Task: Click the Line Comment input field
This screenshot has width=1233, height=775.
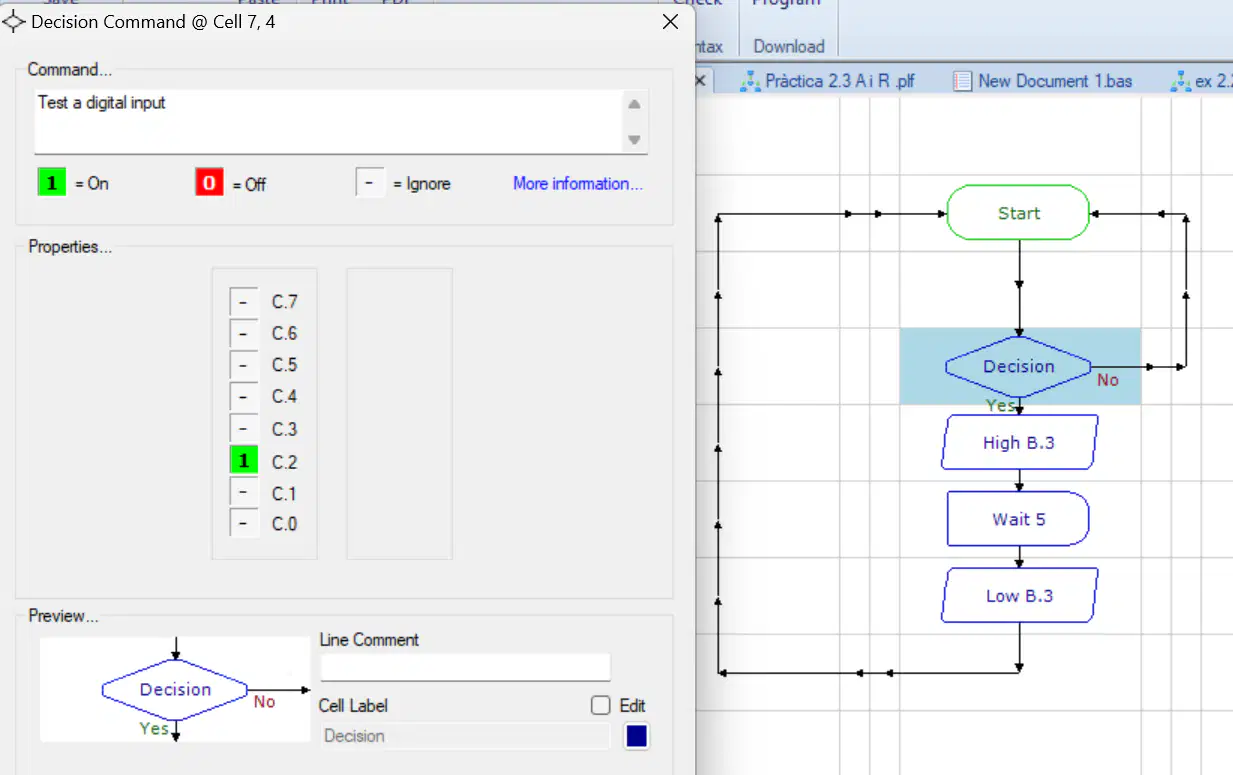Action: click(465, 667)
